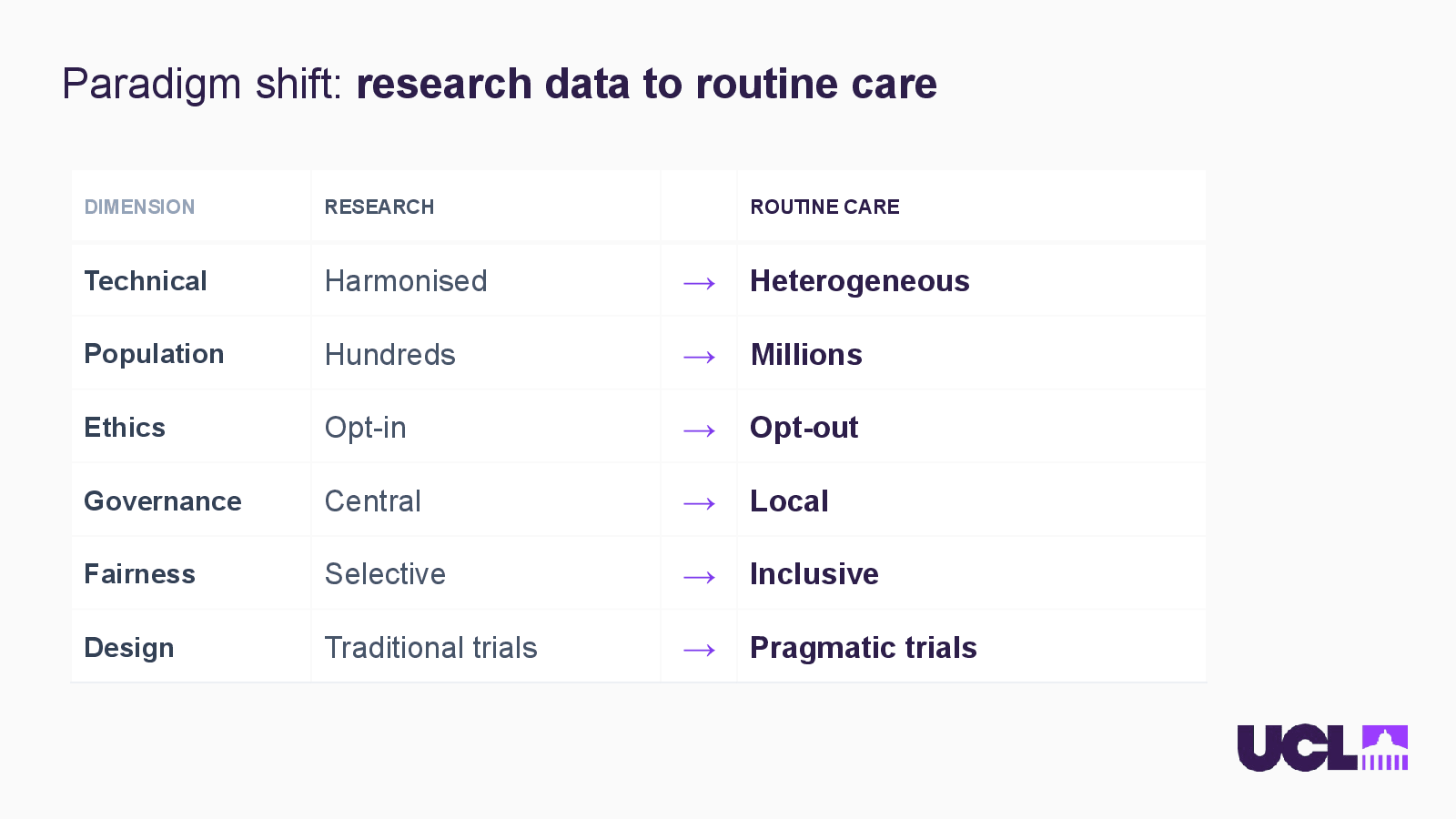Viewport: 1456px width, 819px height.
Task: Click the arrow in the Governance row
Action: [699, 504]
